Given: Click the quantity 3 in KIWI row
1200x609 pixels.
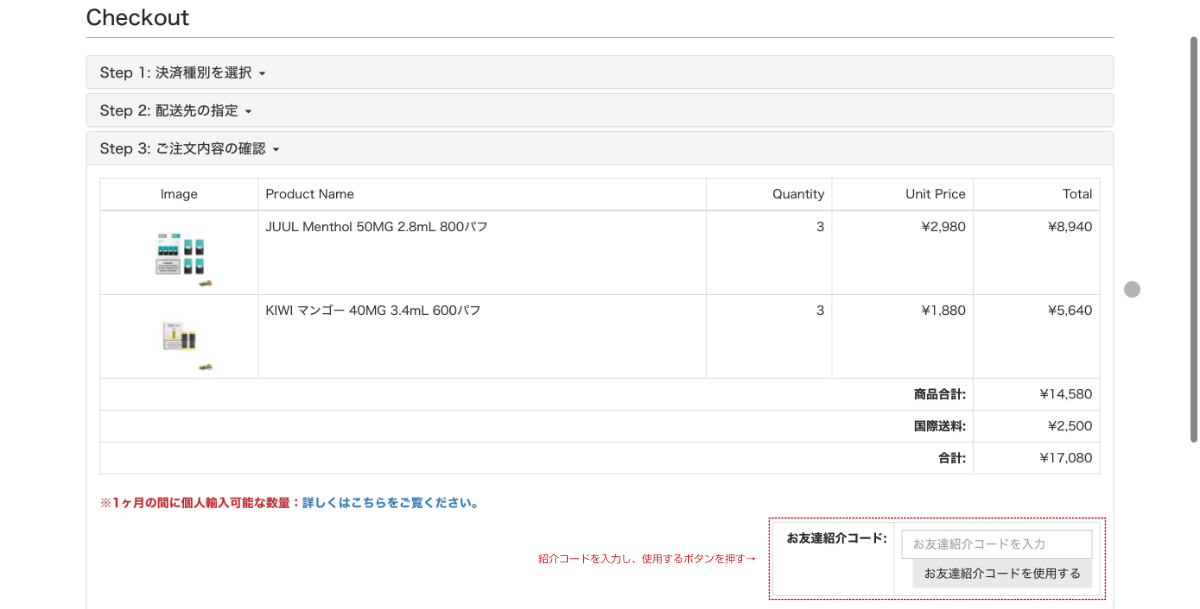Looking at the screenshot, I should [820, 311].
